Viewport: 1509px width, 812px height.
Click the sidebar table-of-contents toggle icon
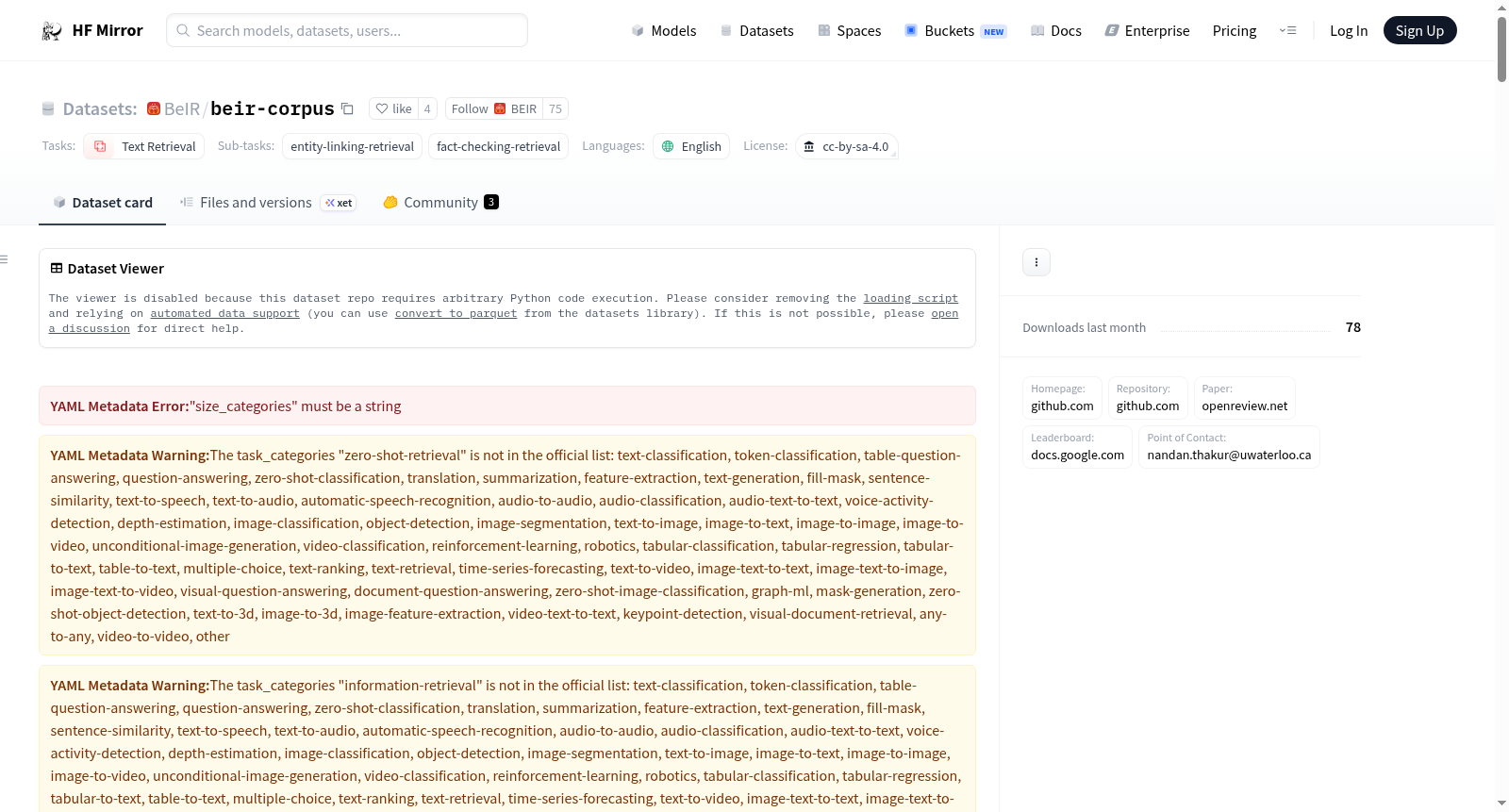pos(4,259)
